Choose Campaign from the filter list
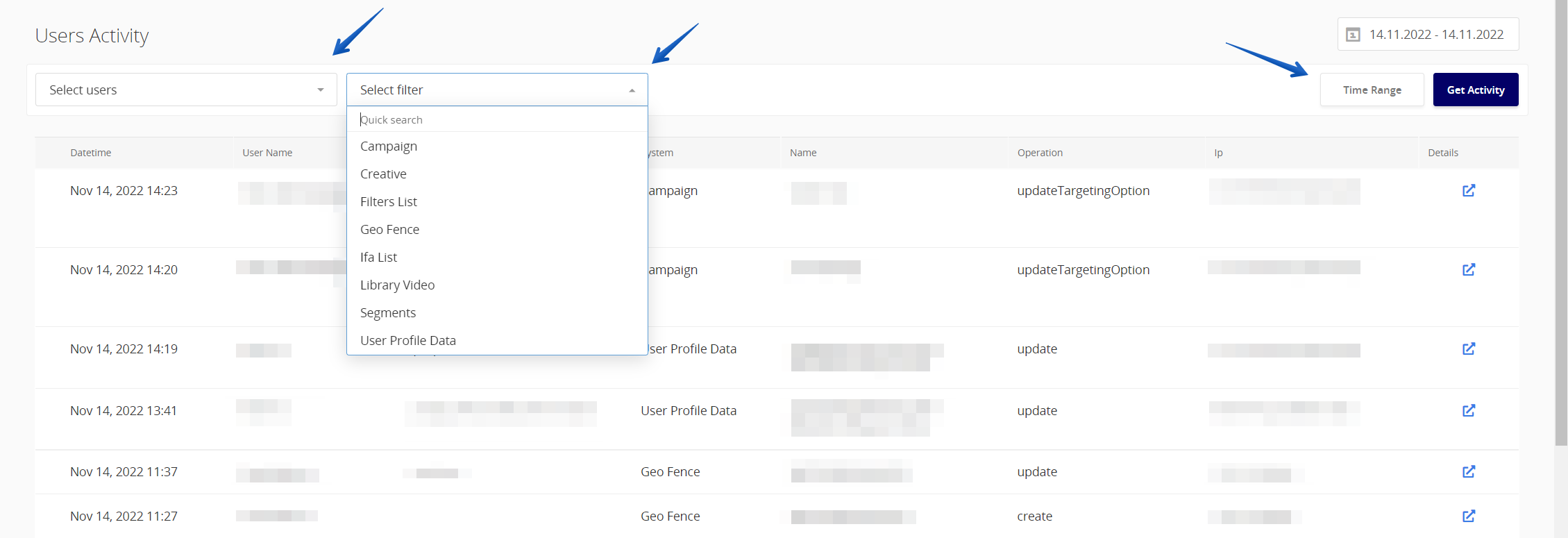 pos(497,146)
